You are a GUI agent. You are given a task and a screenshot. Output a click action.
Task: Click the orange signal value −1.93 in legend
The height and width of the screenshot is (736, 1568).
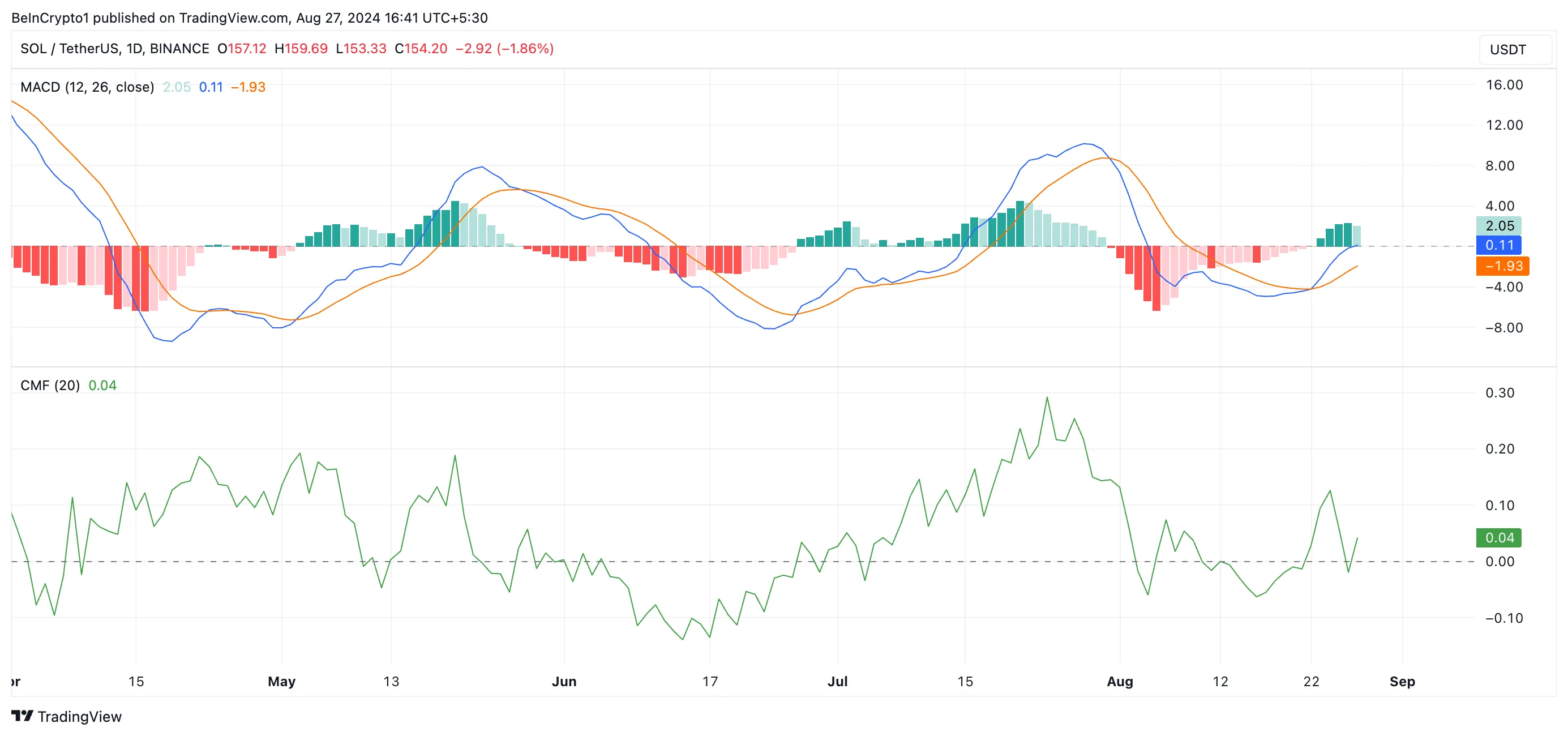249,87
